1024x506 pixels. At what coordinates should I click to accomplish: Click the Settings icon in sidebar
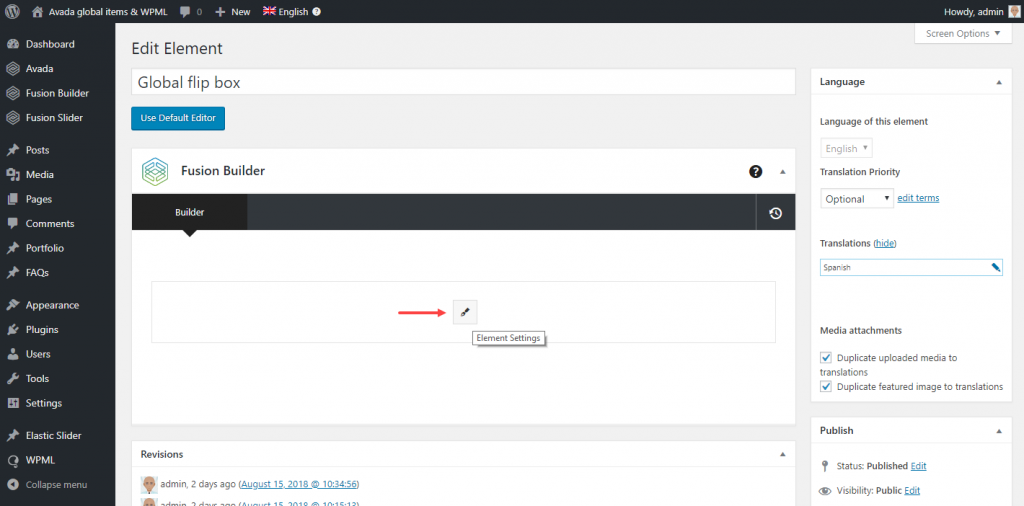click(12, 403)
